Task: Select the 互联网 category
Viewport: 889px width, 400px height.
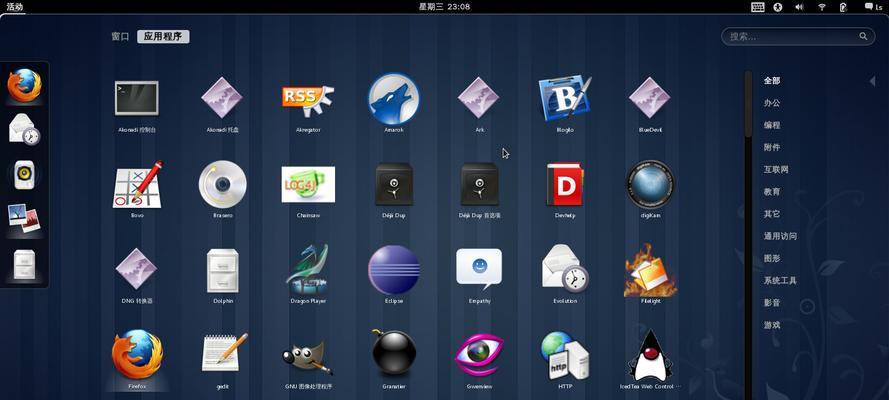Action: point(776,169)
